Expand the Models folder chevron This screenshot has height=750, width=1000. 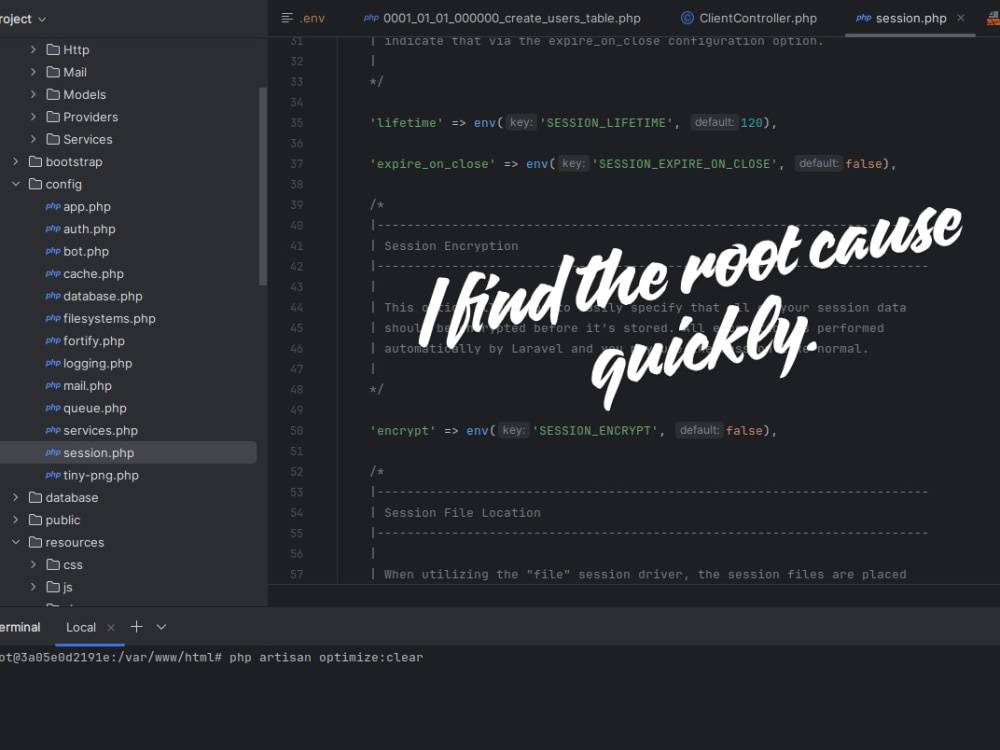point(33,94)
